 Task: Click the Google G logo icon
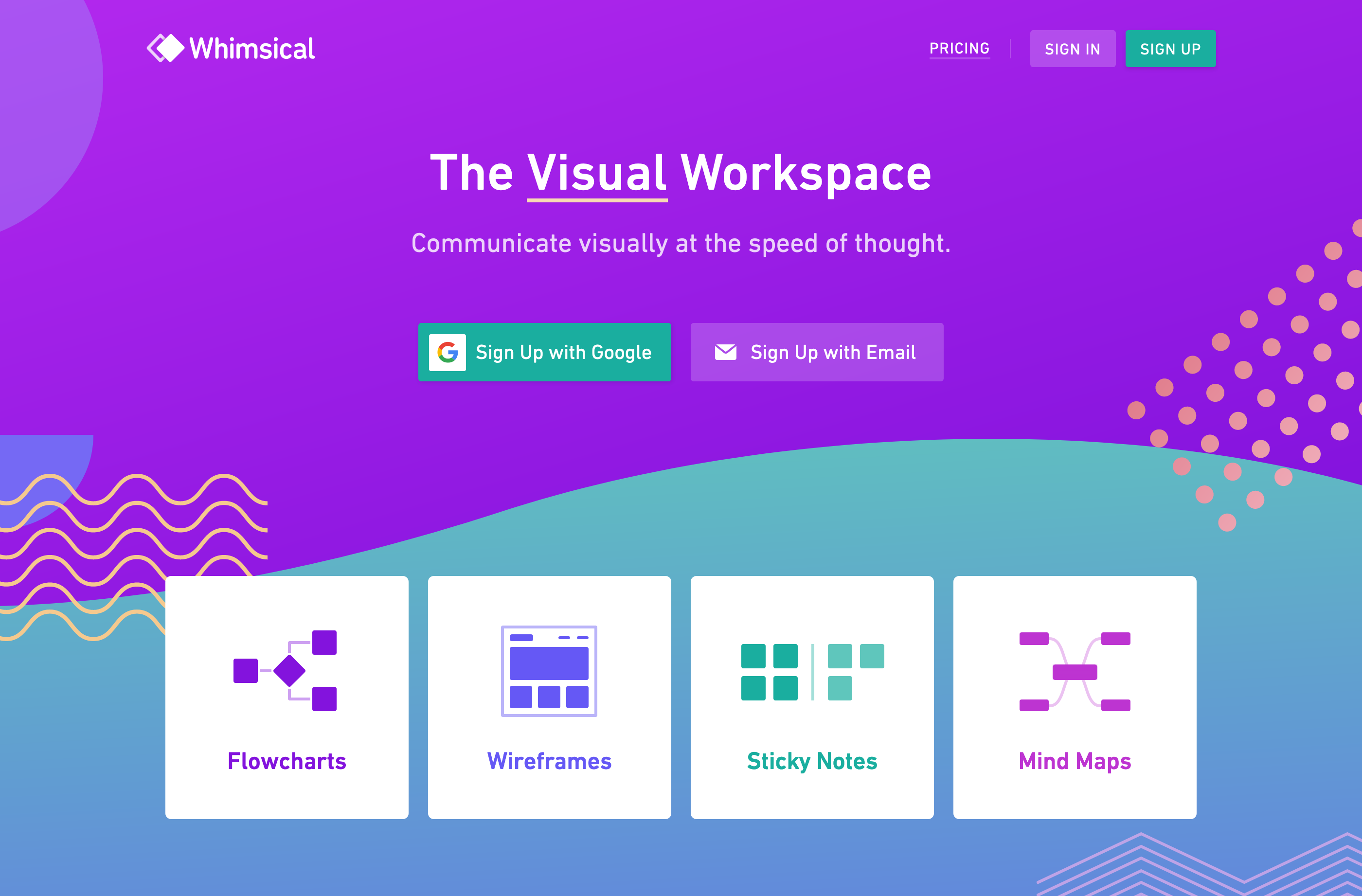[x=448, y=353]
